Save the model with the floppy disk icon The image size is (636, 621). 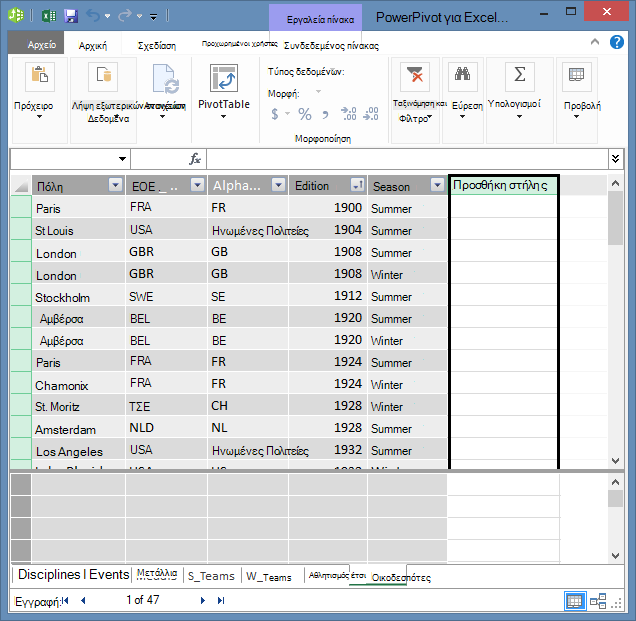click(71, 16)
